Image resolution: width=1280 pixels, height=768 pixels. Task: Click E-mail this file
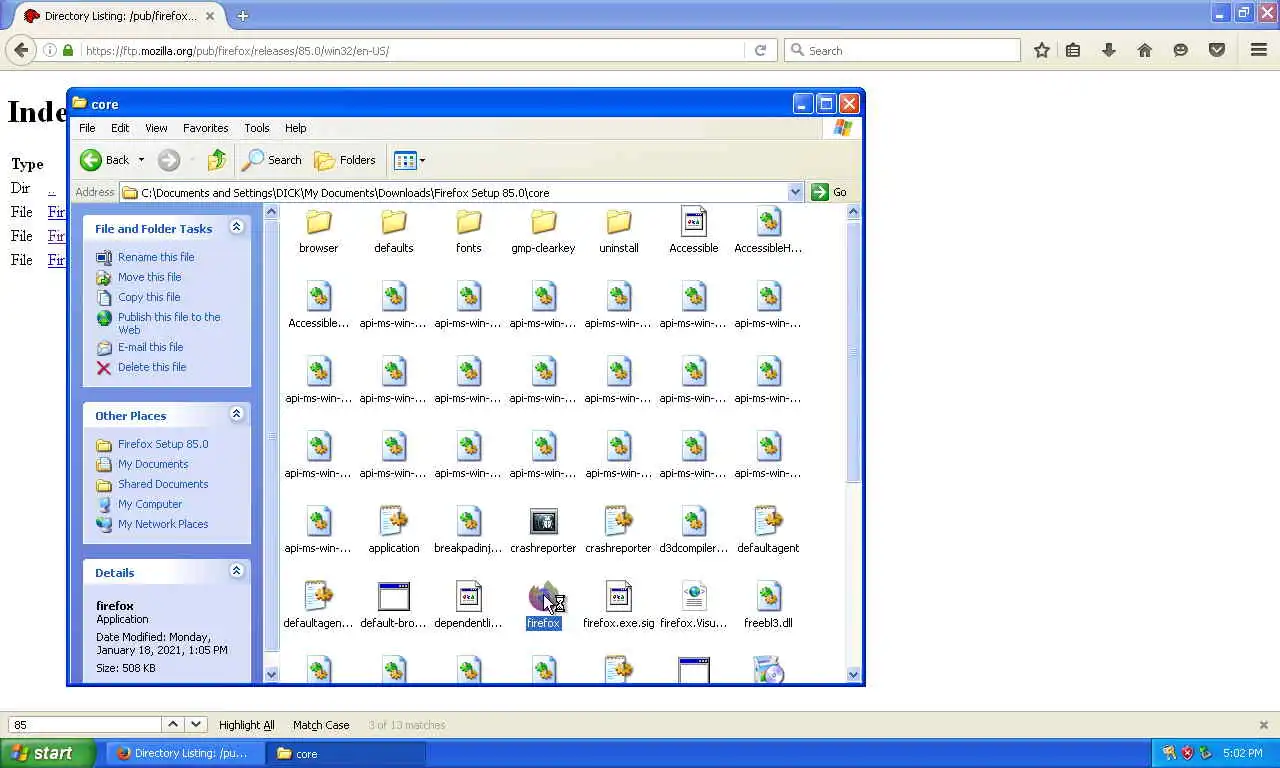coord(150,347)
